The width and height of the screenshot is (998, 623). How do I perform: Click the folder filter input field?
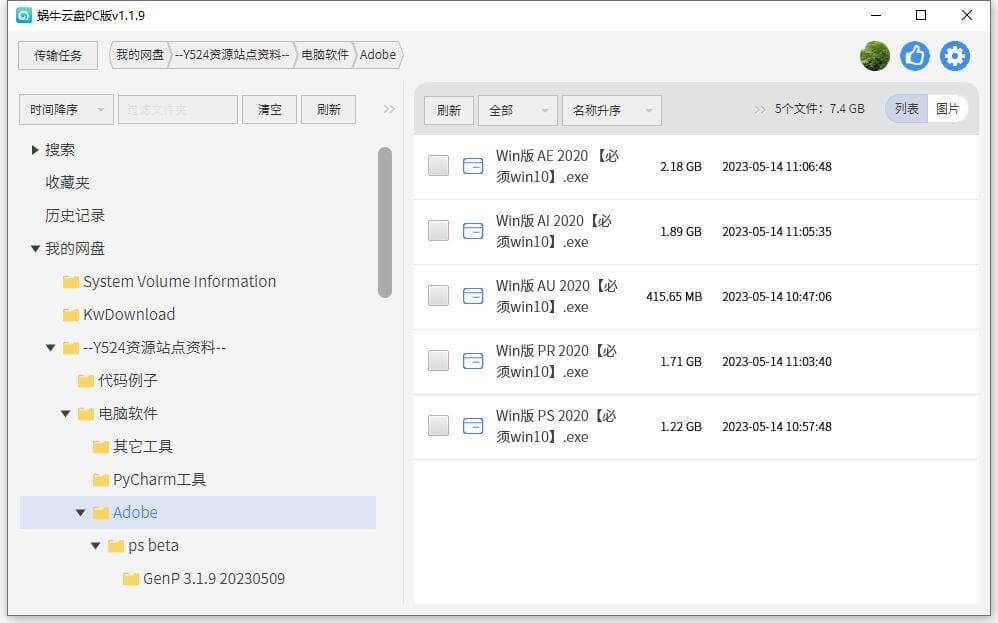[178, 110]
